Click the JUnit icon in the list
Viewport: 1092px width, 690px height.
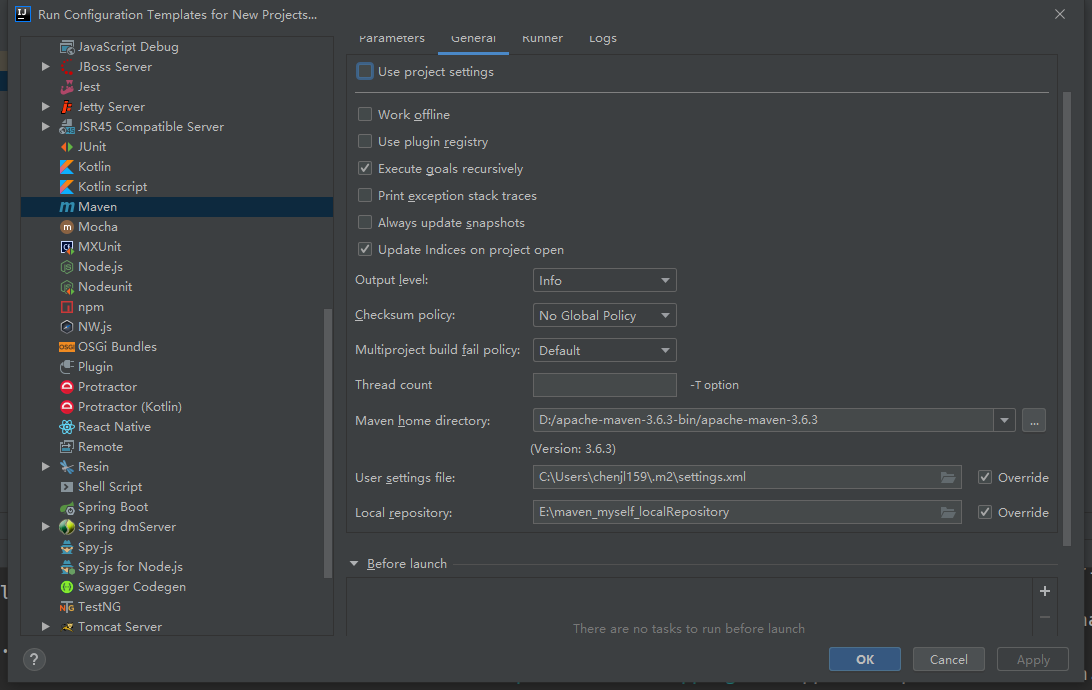pyautogui.click(x=67, y=147)
